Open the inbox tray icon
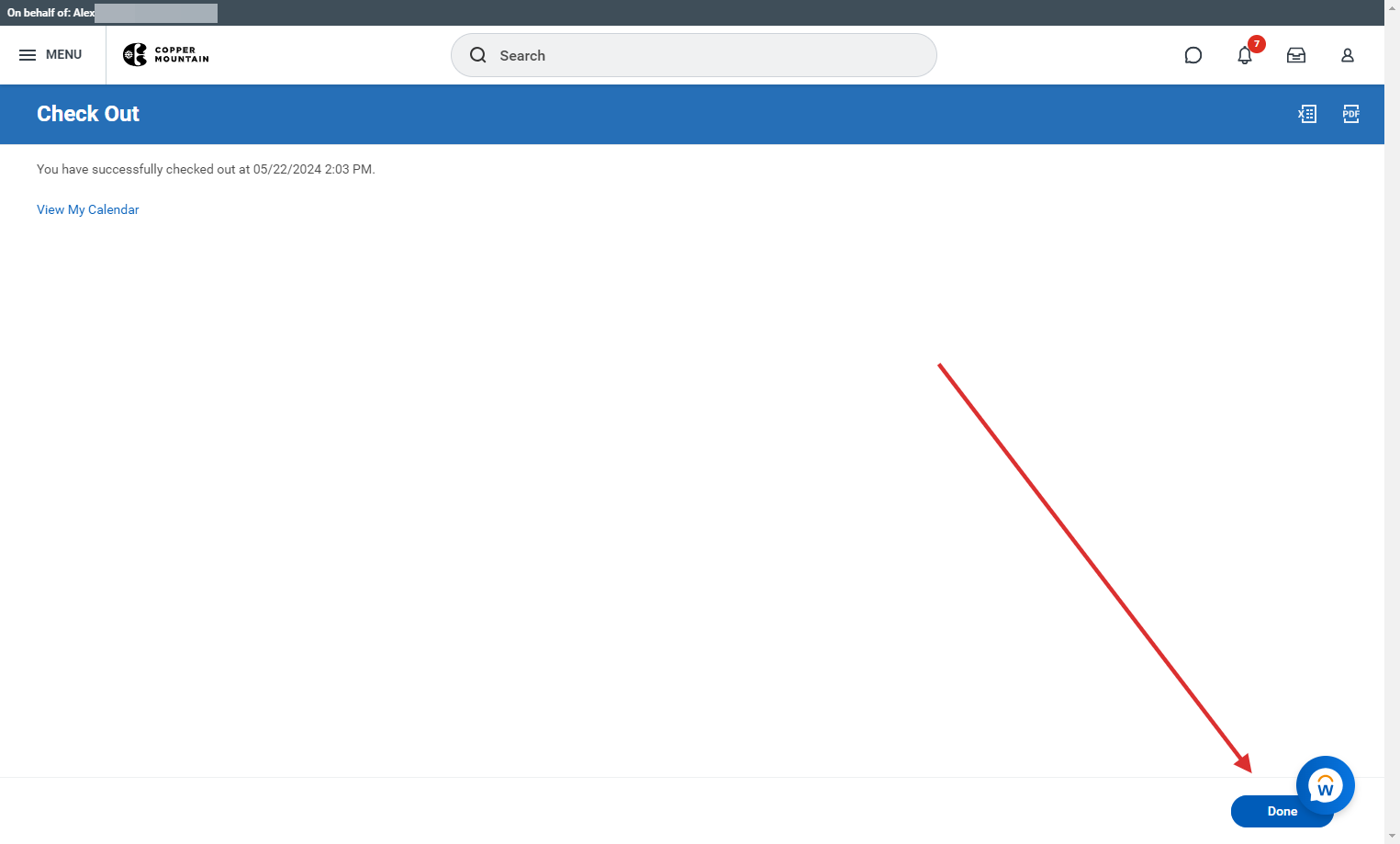 point(1296,55)
